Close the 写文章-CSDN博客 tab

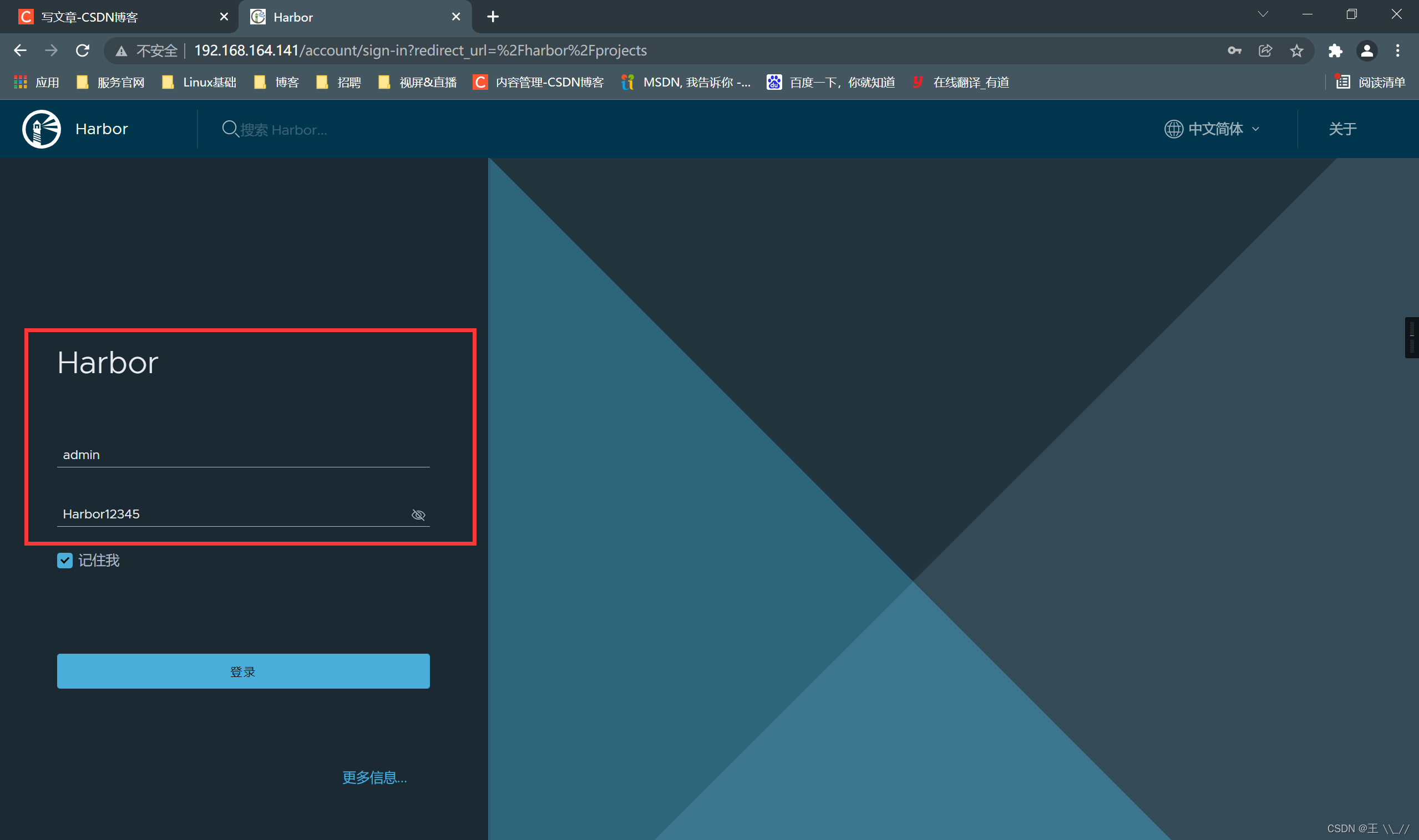(x=224, y=17)
